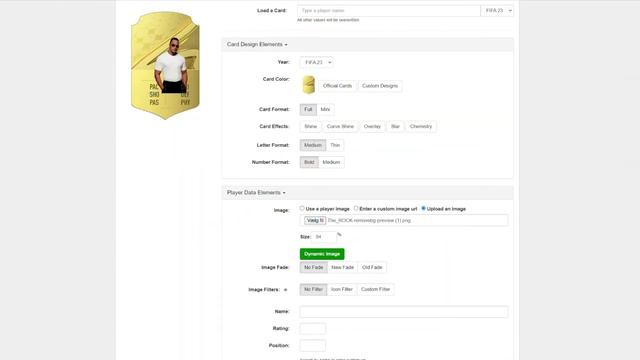Toggle the Star card effect

coord(395,127)
